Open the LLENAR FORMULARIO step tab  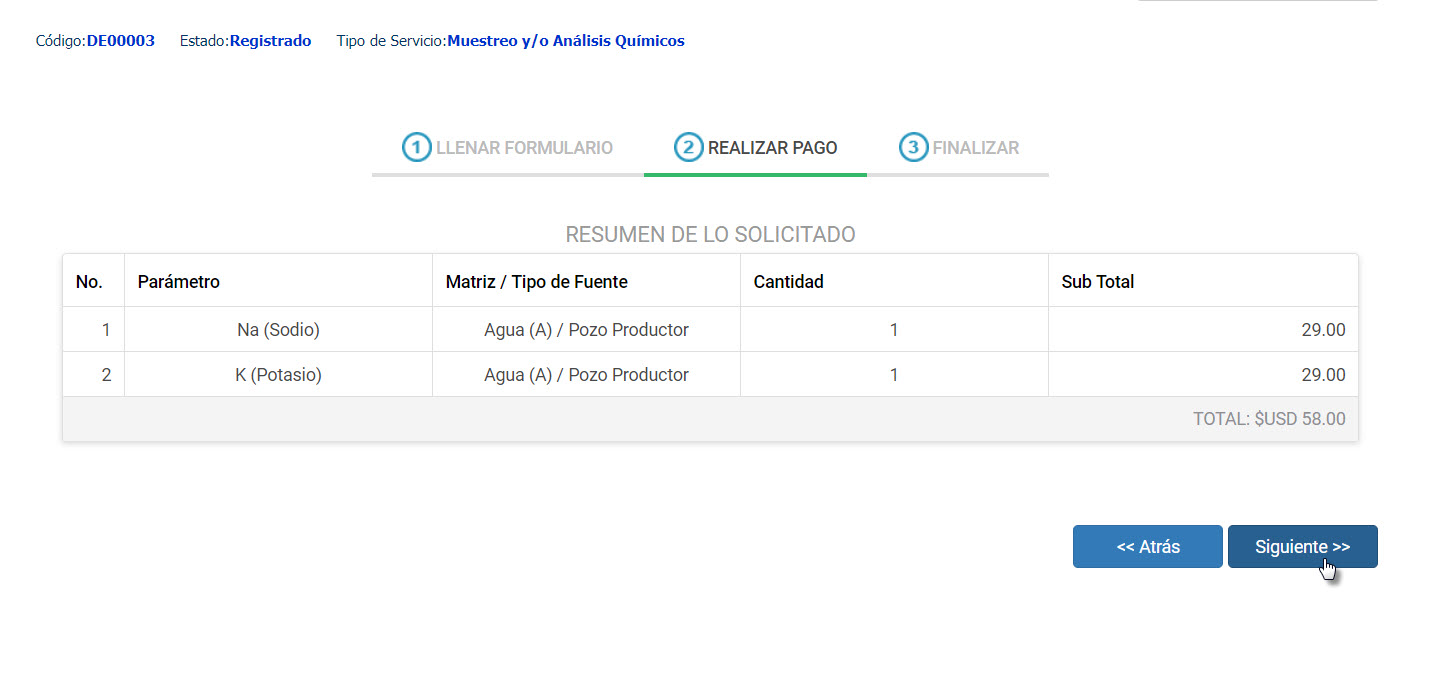click(508, 148)
